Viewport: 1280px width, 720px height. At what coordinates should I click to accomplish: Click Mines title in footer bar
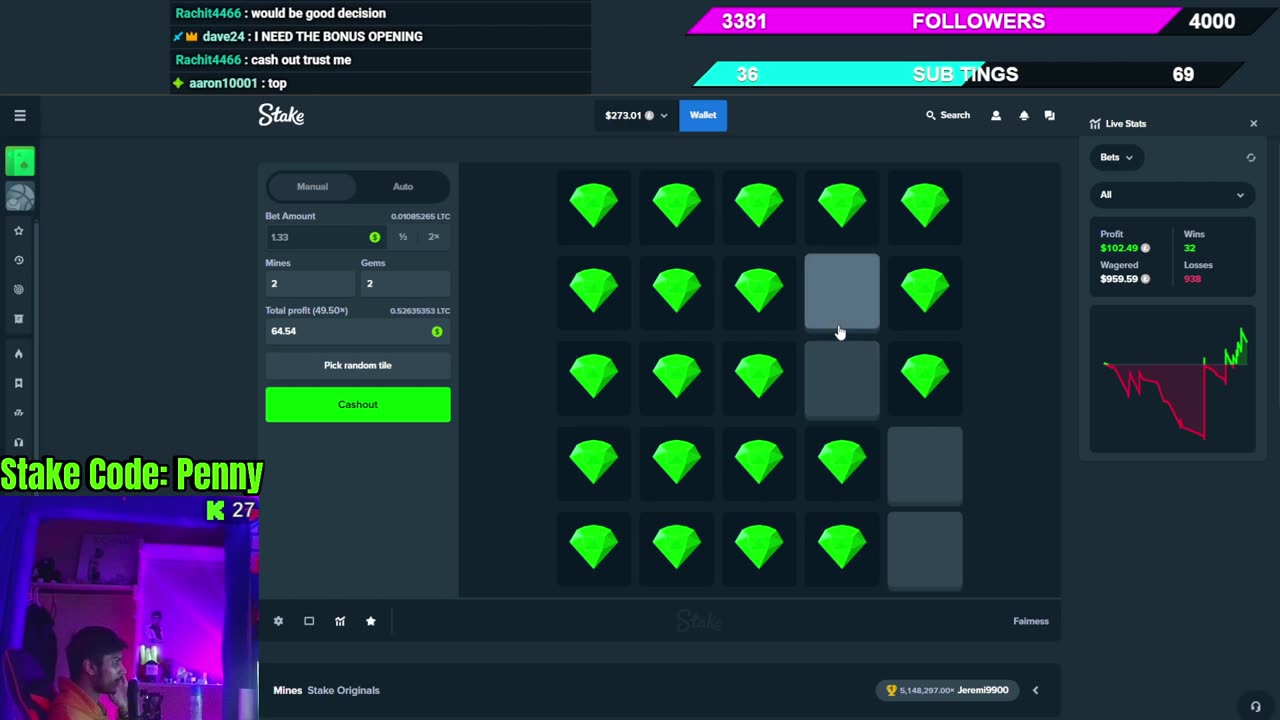(x=287, y=690)
